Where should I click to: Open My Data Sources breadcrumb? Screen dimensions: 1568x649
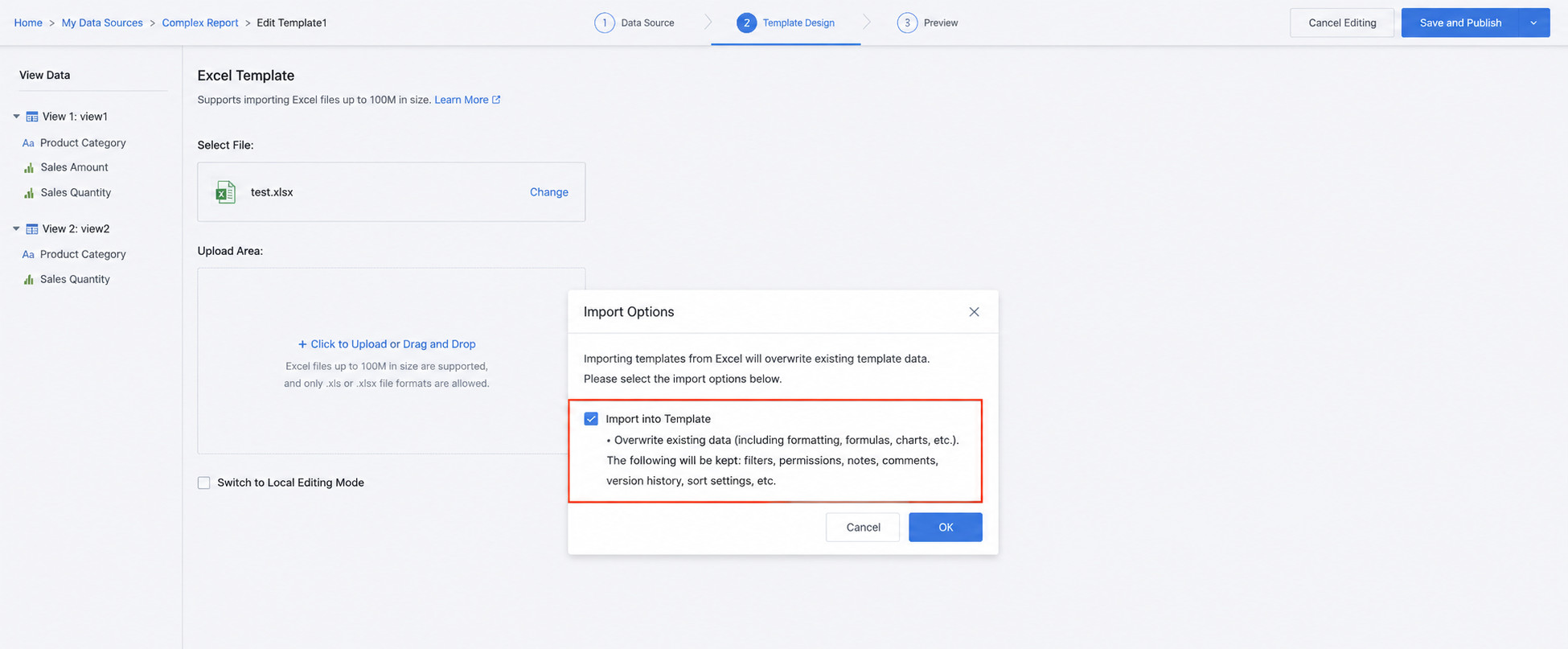point(102,23)
